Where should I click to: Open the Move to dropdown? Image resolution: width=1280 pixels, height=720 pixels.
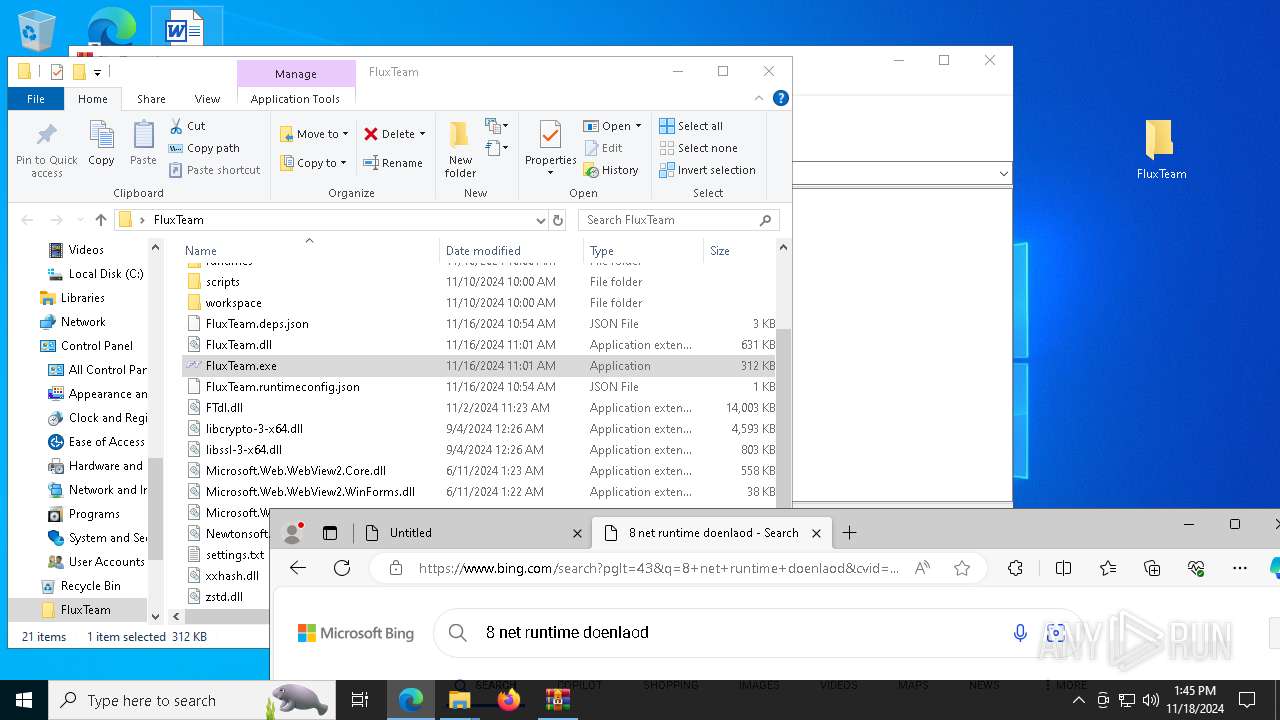pos(314,134)
